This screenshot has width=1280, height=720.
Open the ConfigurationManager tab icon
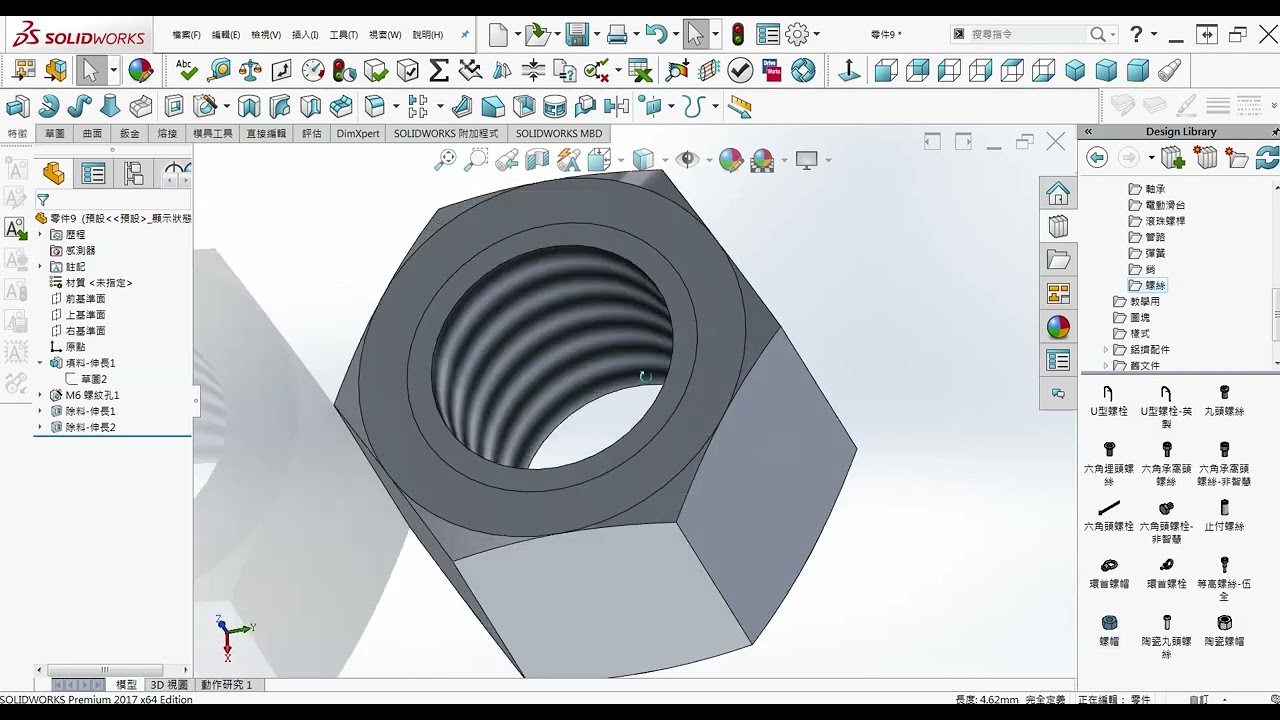(x=134, y=173)
